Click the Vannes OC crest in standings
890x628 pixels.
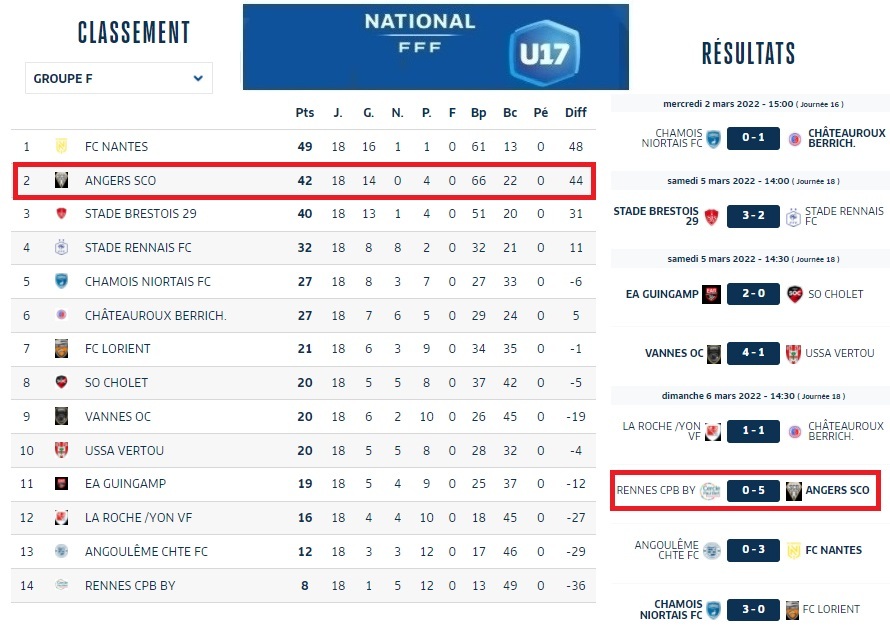coord(61,416)
